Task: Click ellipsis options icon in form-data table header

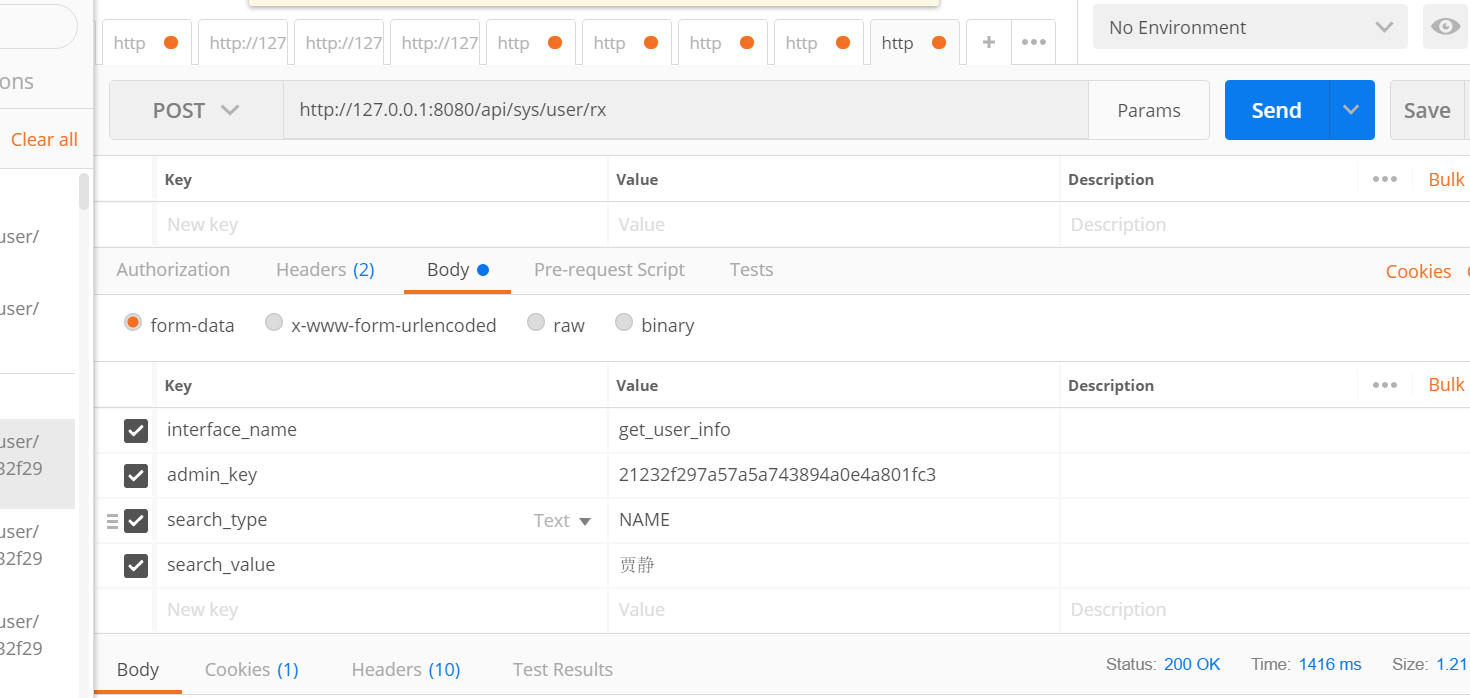Action: tap(1384, 385)
